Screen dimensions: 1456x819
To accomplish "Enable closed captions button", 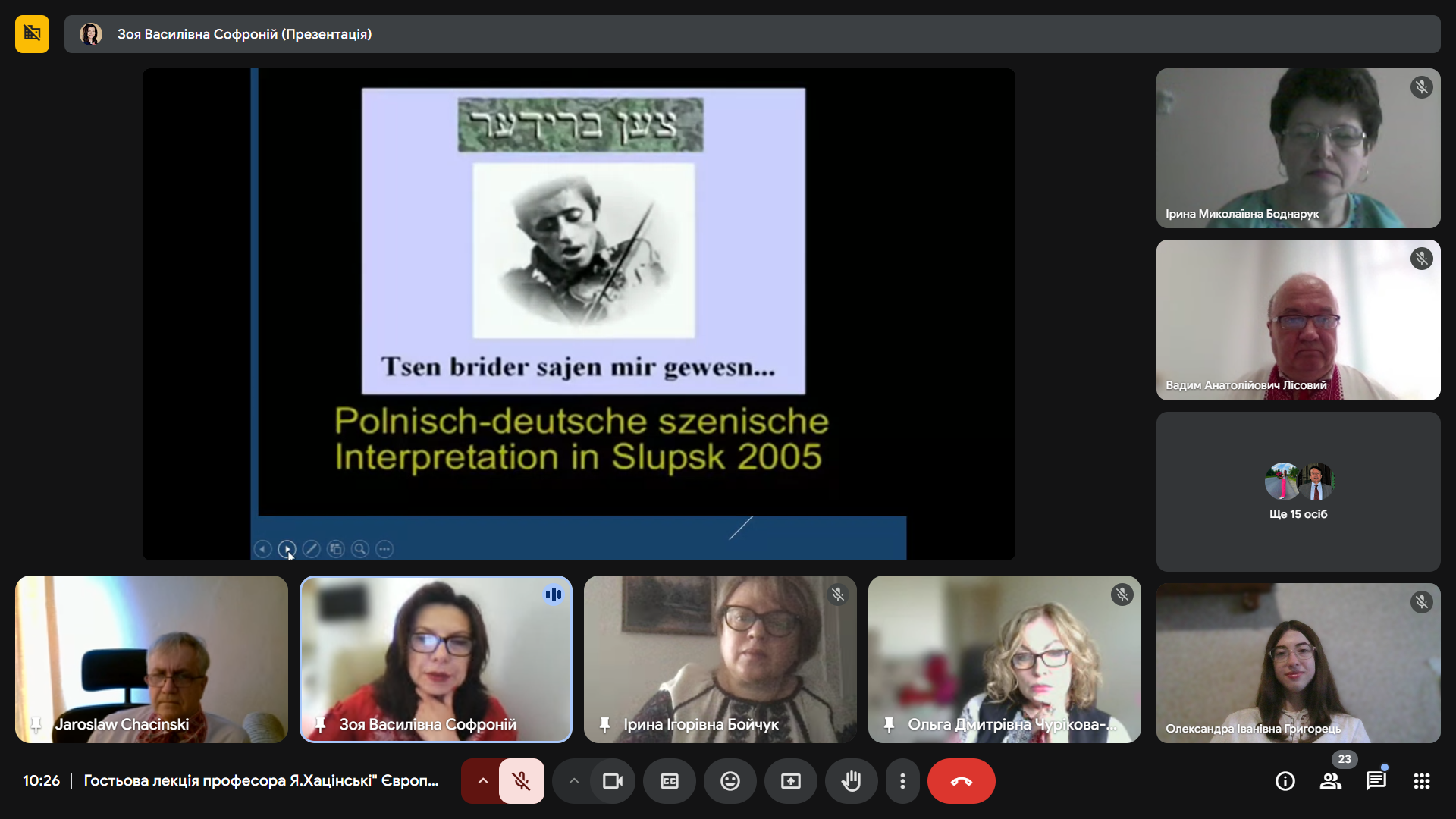I will tap(670, 781).
